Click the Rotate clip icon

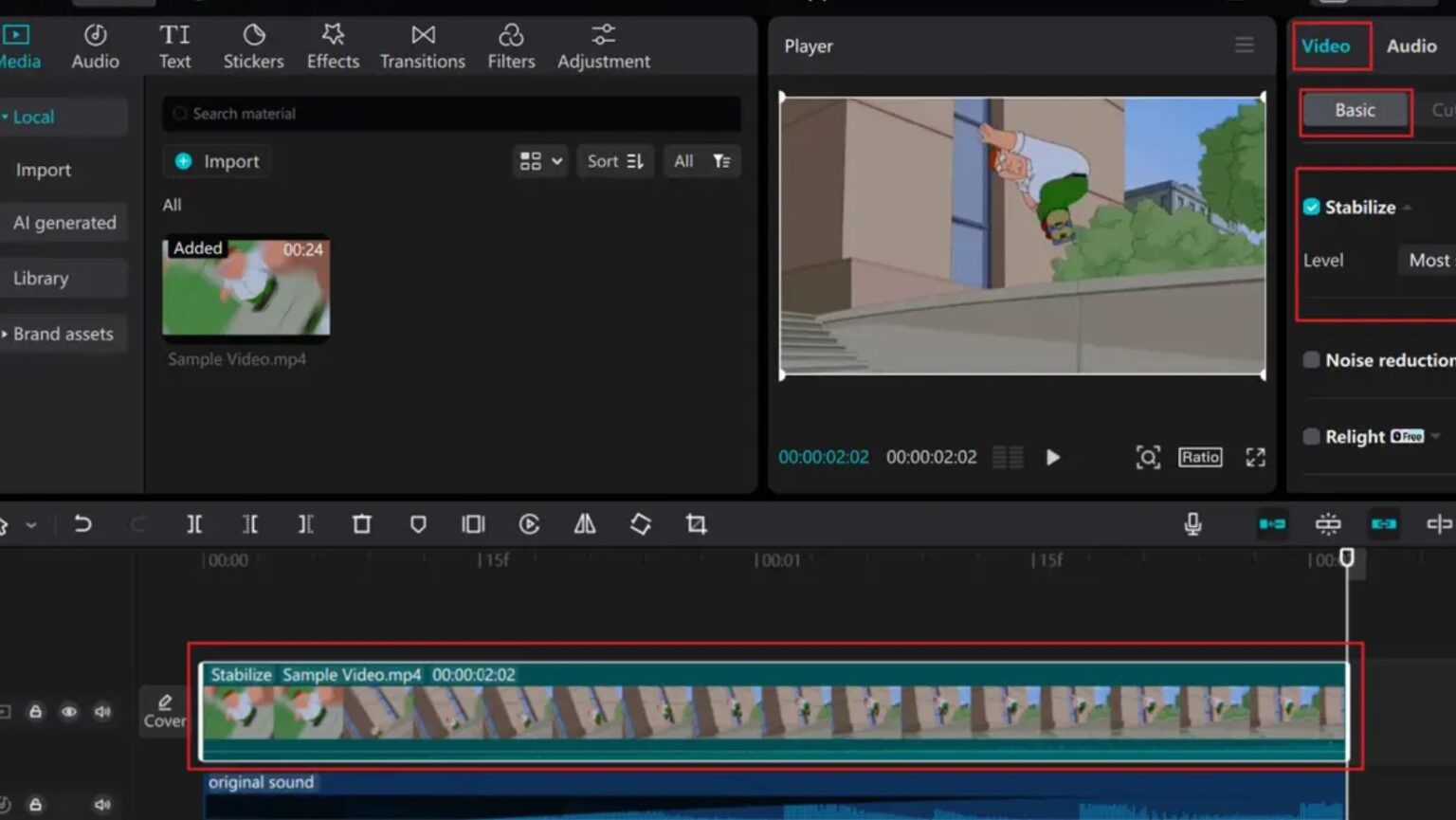click(x=640, y=523)
